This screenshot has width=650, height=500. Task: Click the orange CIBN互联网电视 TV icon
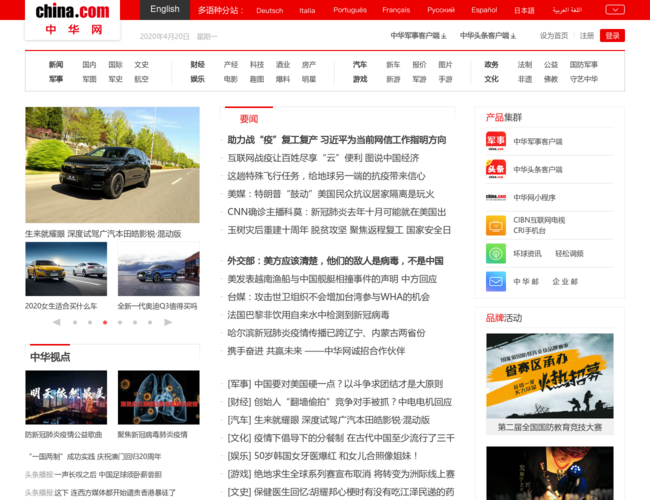tap(496, 225)
